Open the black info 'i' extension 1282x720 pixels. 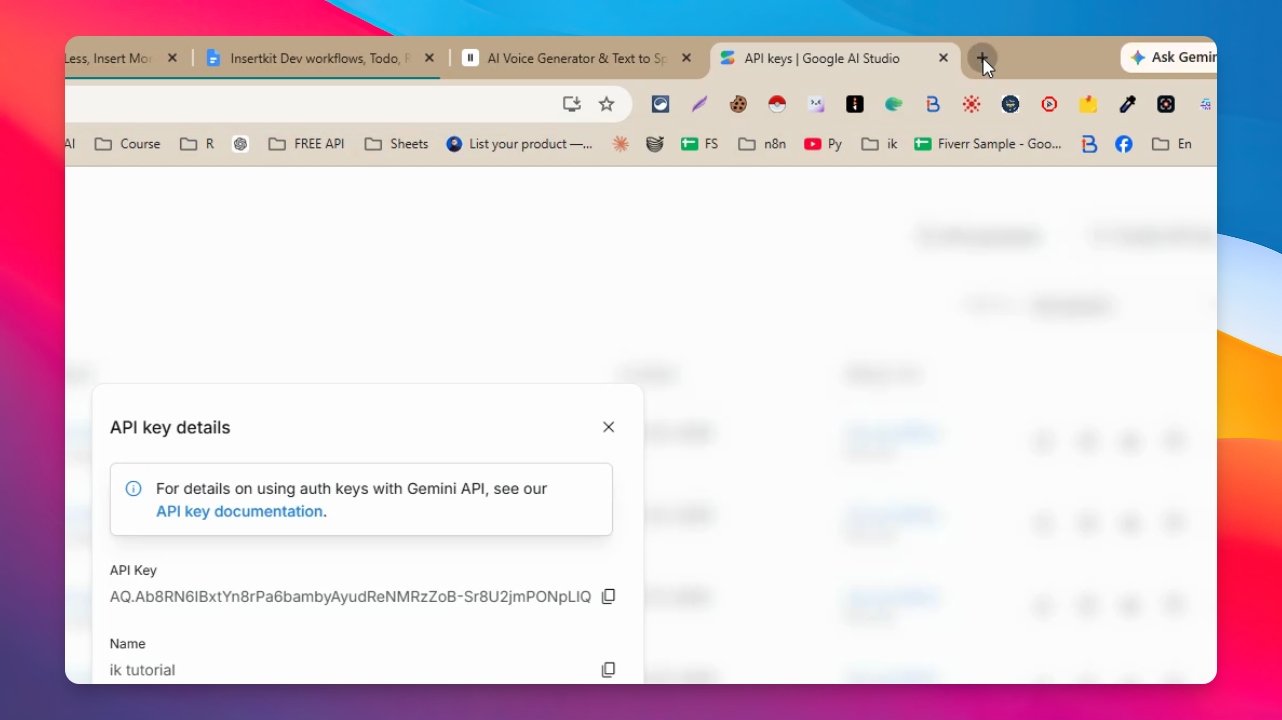tap(855, 104)
